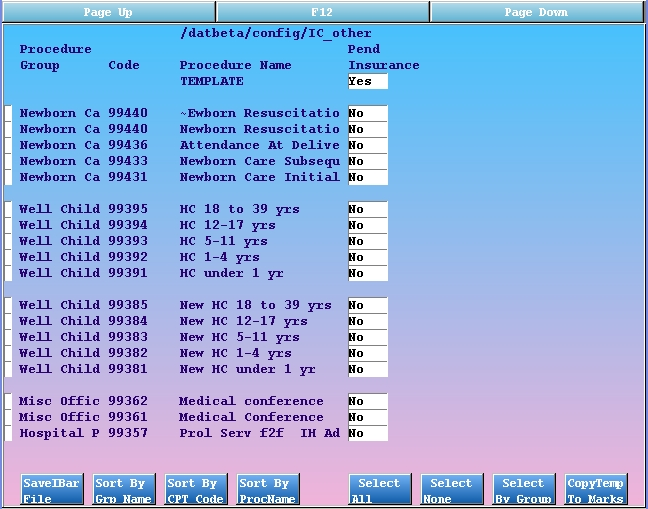Edit Pend Insurance field for code 99433

coord(368,161)
